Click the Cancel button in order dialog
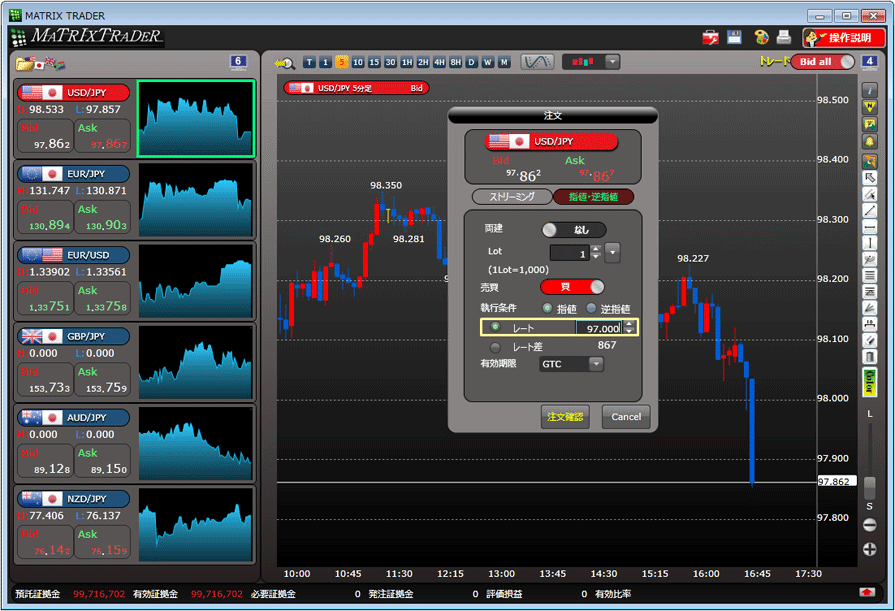 [x=626, y=416]
